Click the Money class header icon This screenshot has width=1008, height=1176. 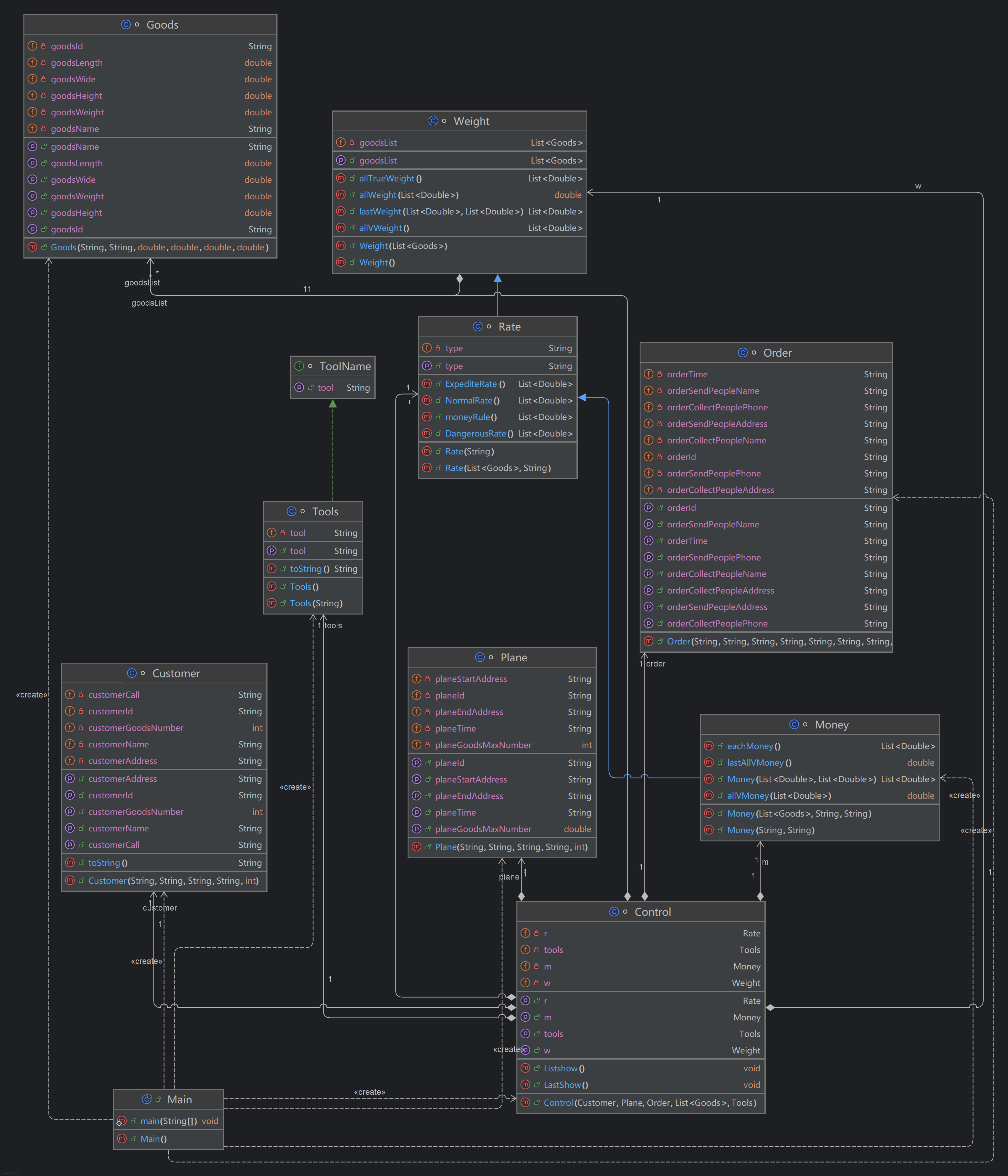coord(794,724)
